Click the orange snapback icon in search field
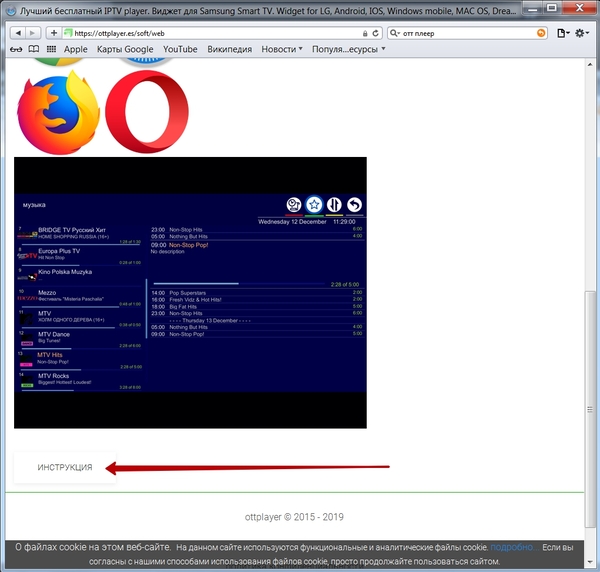Viewport: 600px width, 572px height. [541, 33]
